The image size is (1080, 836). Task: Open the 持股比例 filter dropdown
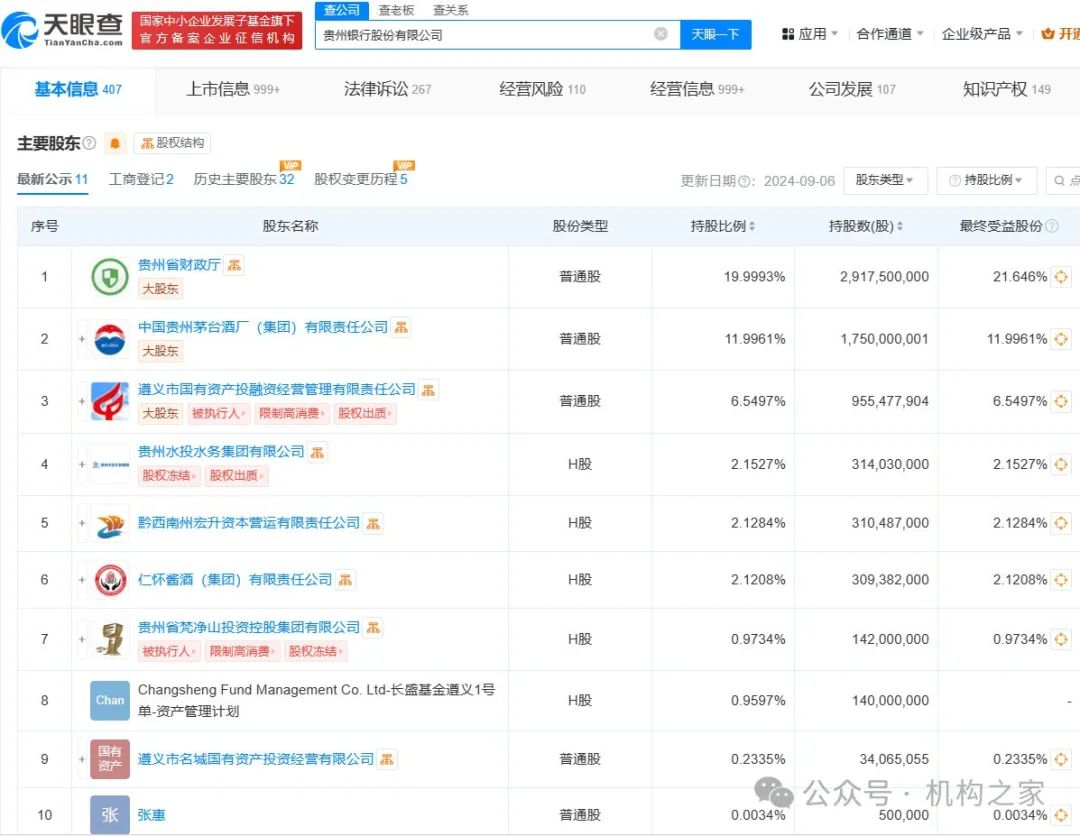tap(986, 180)
